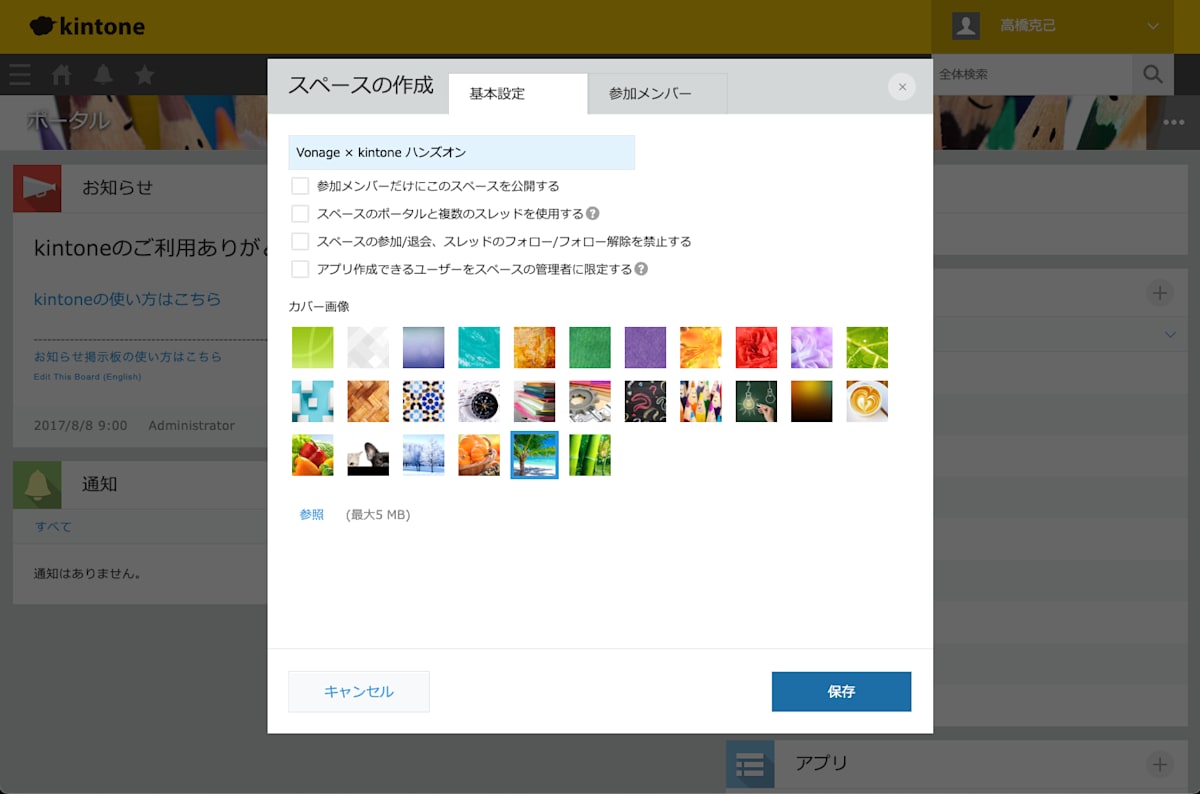1200x794 pixels.
Task: Pick the light bulb chalkboard cover image
Action: tap(756, 401)
